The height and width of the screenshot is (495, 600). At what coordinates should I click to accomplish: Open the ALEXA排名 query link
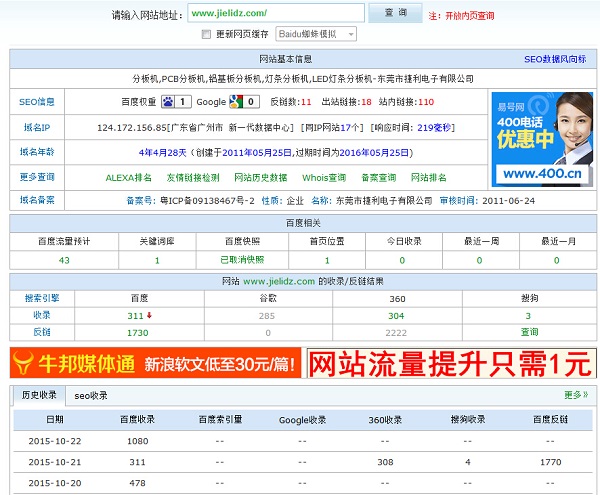(x=129, y=177)
